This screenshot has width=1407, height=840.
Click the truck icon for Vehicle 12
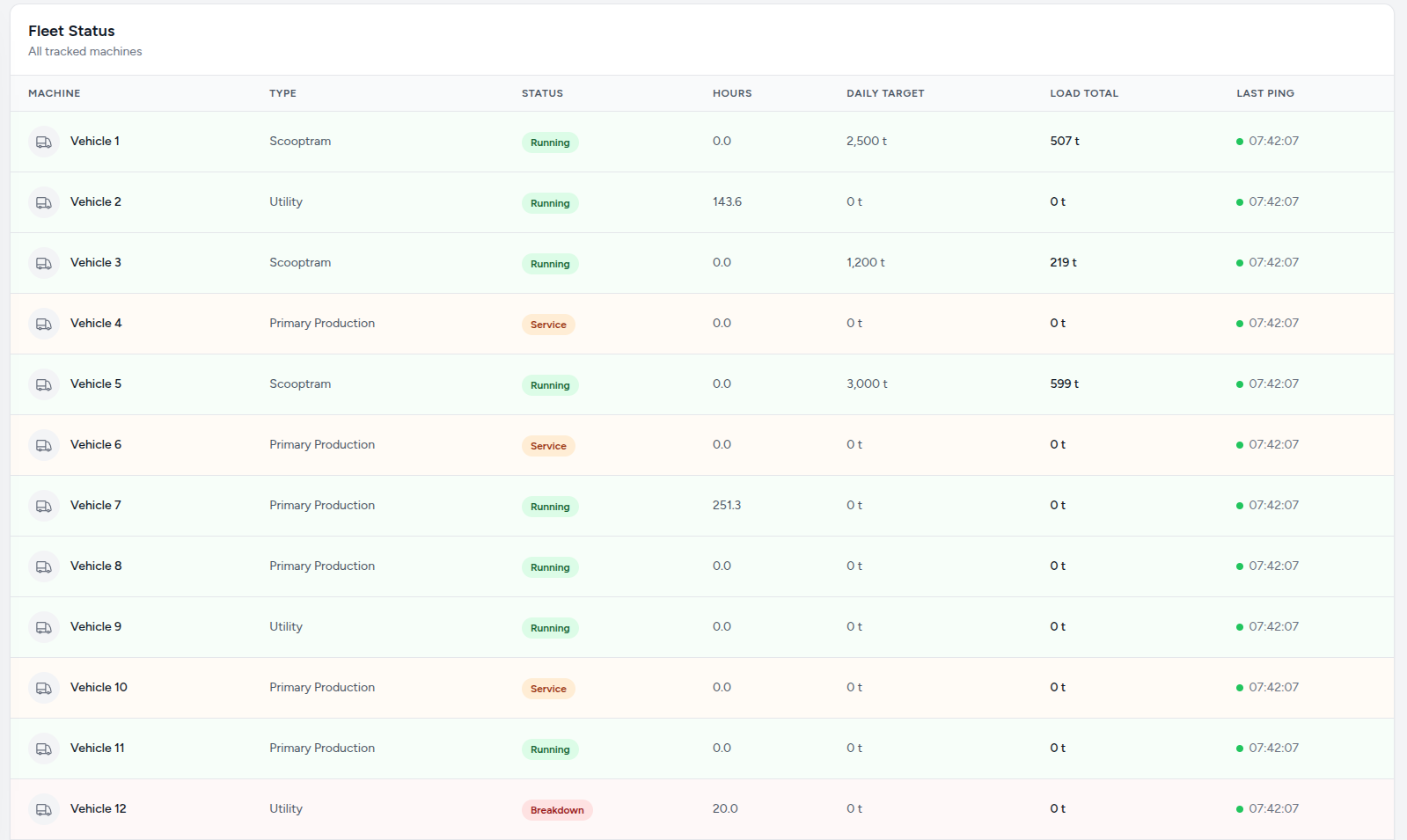pyautogui.click(x=44, y=809)
